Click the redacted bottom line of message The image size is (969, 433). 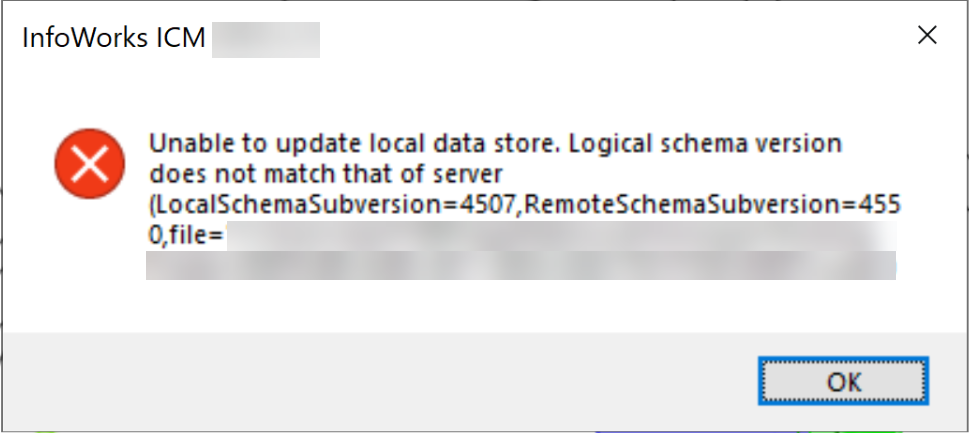pos(520,266)
